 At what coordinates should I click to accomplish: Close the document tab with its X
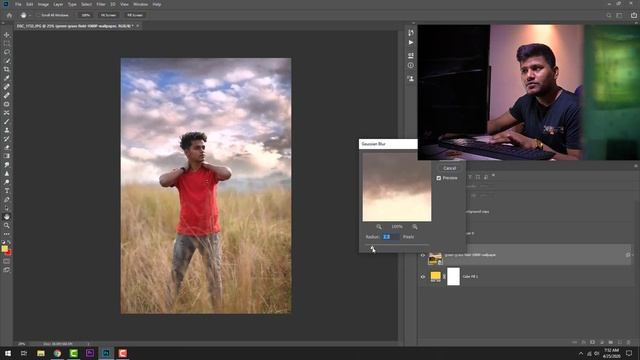tap(138, 26)
